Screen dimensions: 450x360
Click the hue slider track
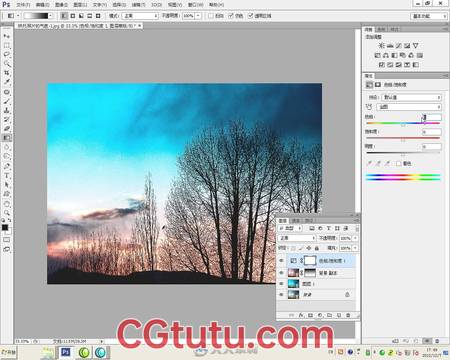click(403, 123)
